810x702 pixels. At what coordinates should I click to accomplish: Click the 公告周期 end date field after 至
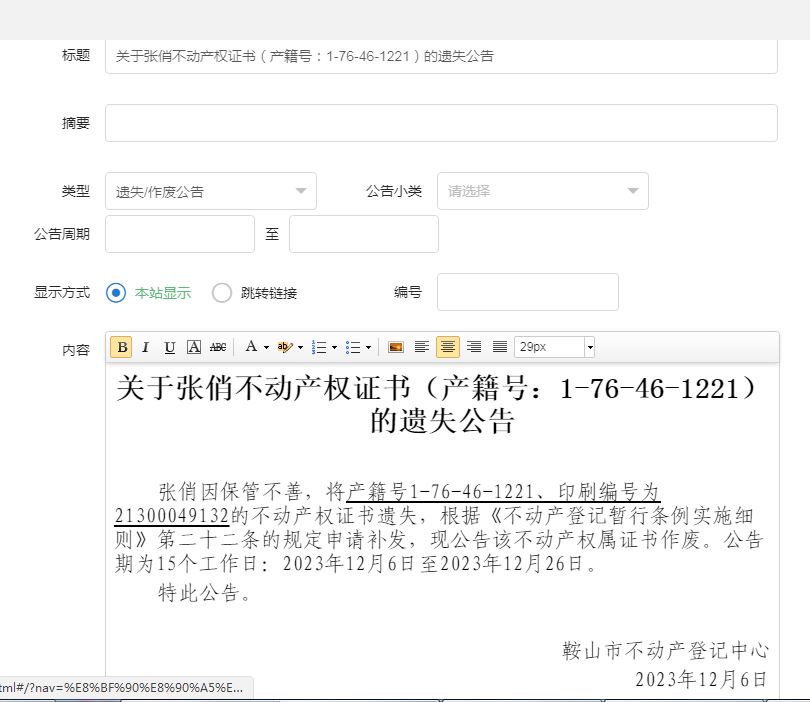tap(364, 234)
